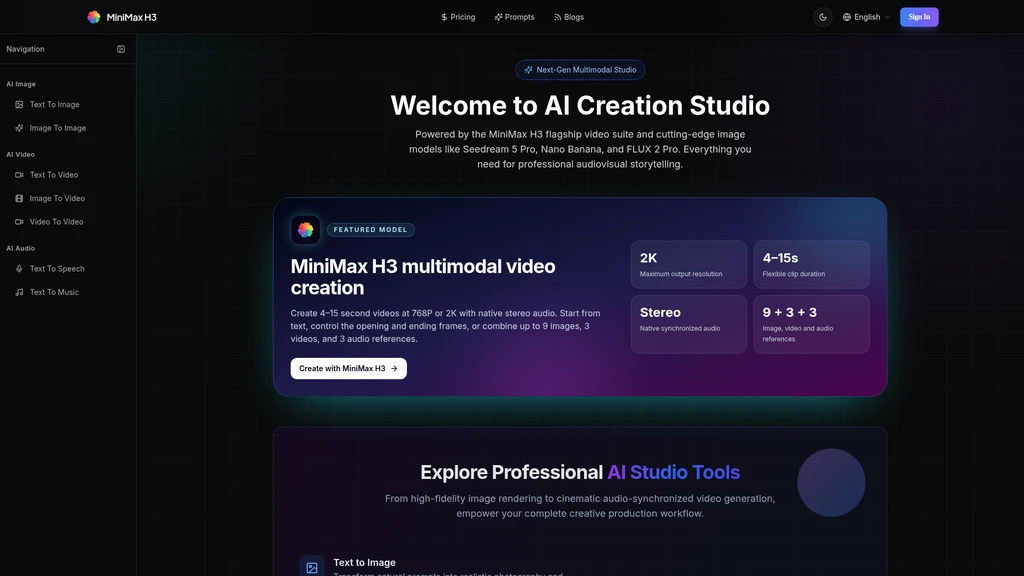The image size is (1024, 576).
Task: Click the 'Welcome to AI Creation Studio' heading
Action: [x=580, y=106]
